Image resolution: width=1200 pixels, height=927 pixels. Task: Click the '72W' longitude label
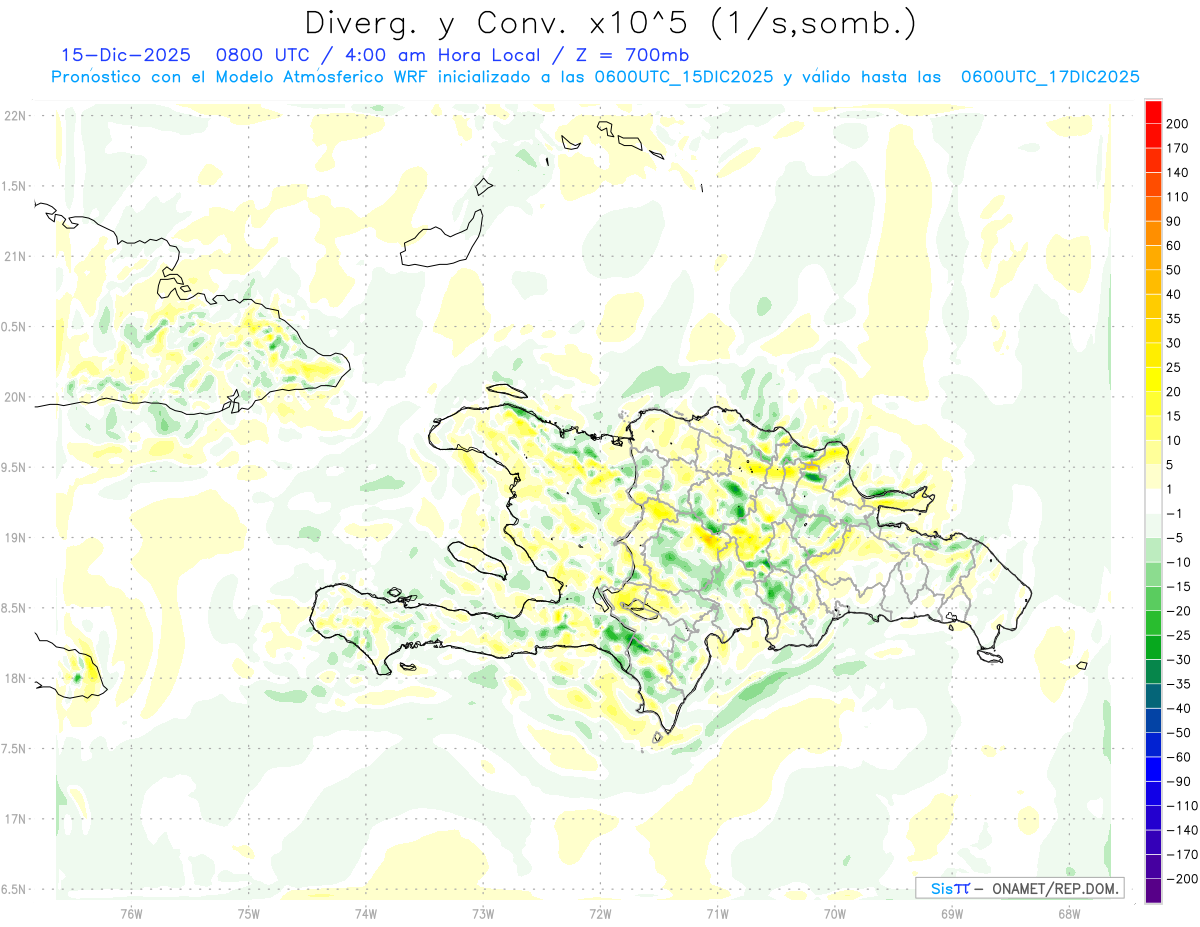pyautogui.click(x=600, y=914)
